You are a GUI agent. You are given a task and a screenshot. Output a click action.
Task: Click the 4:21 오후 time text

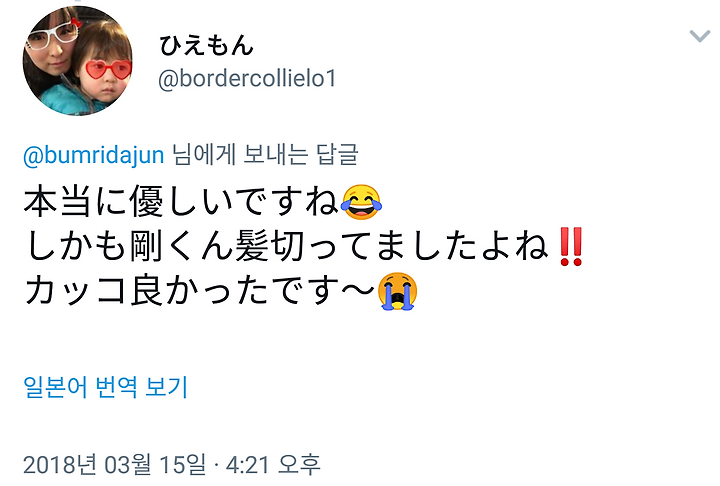click(x=273, y=464)
